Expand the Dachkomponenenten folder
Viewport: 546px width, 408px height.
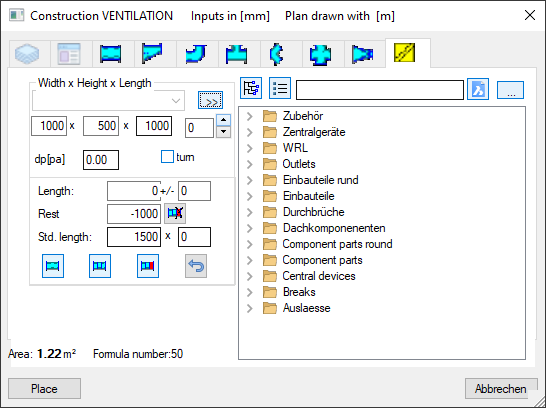click(250, 228)
